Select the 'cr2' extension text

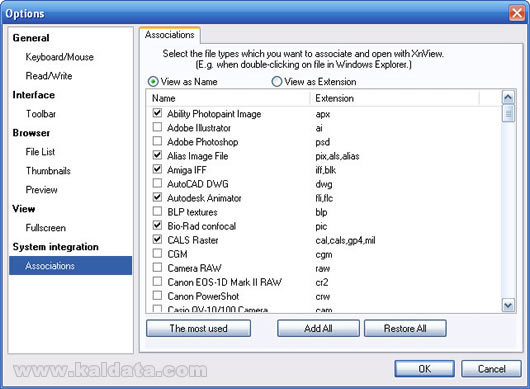click(321, 282)
